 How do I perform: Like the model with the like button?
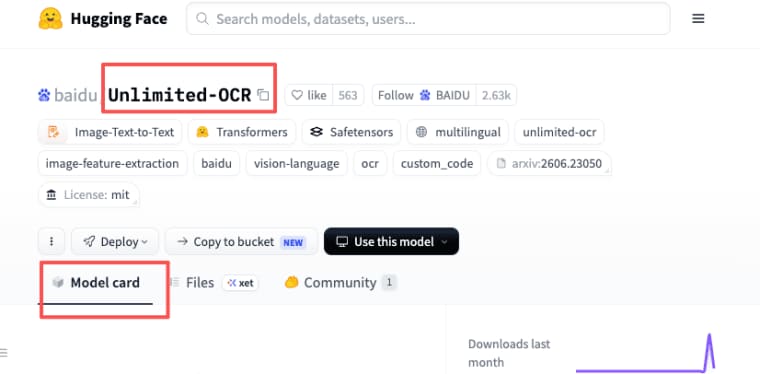click(x=309, y=95)
